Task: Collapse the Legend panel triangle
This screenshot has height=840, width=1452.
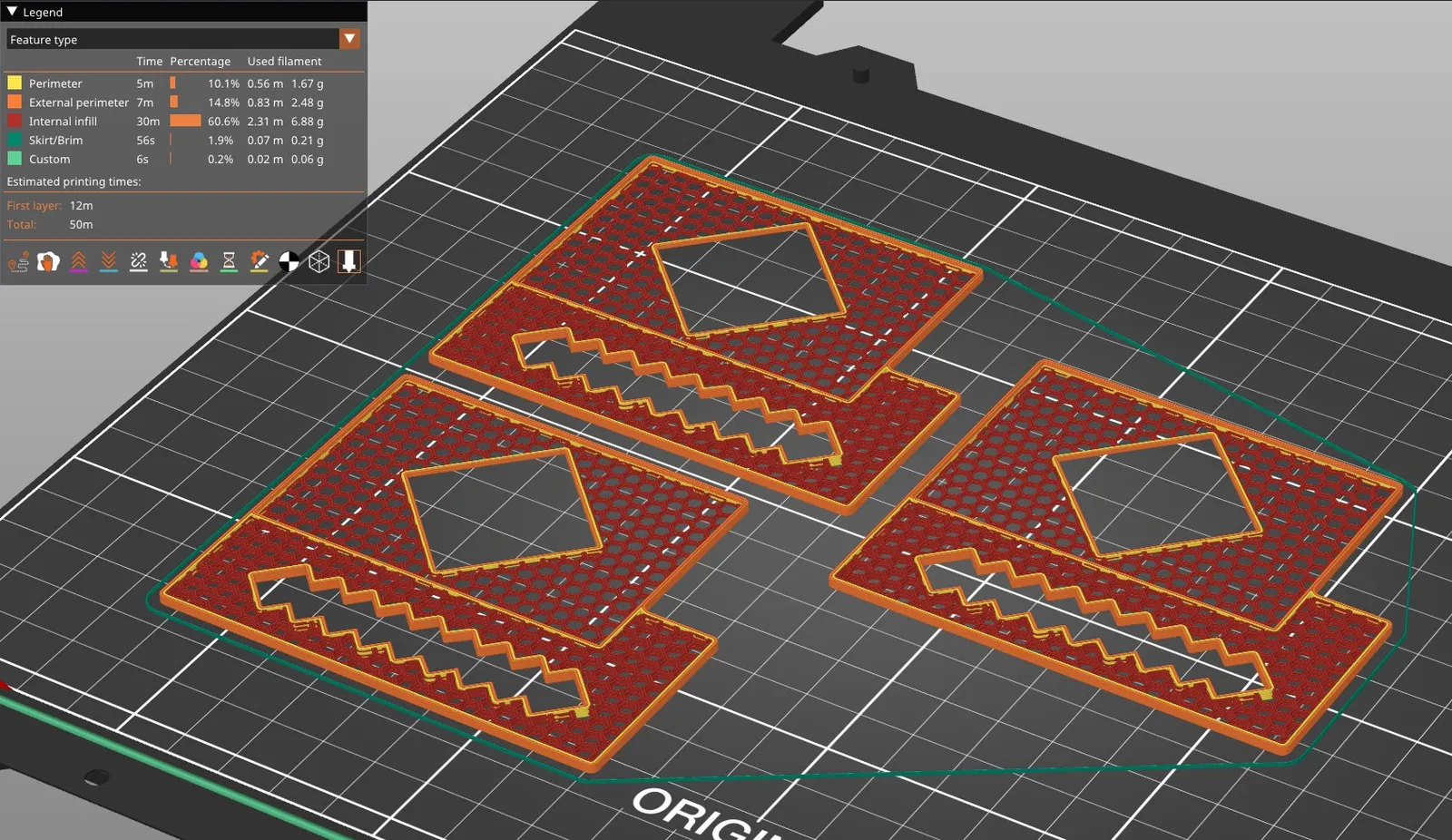Action: coord(13,12)
